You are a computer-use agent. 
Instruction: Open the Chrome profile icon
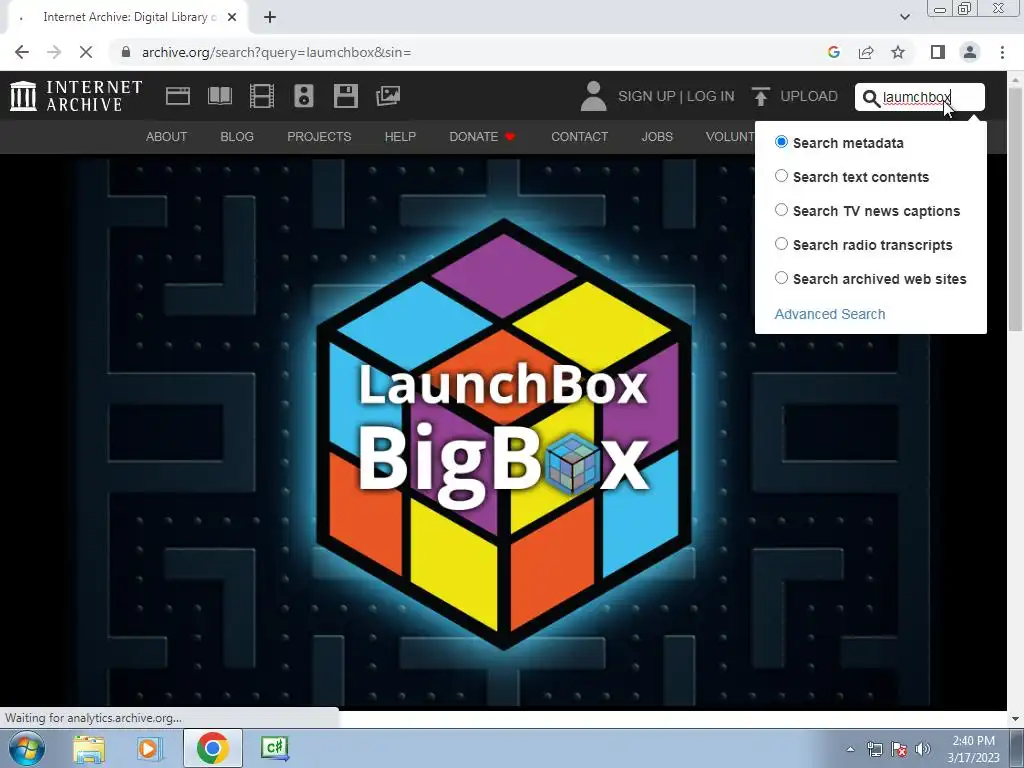pos(970,52)
